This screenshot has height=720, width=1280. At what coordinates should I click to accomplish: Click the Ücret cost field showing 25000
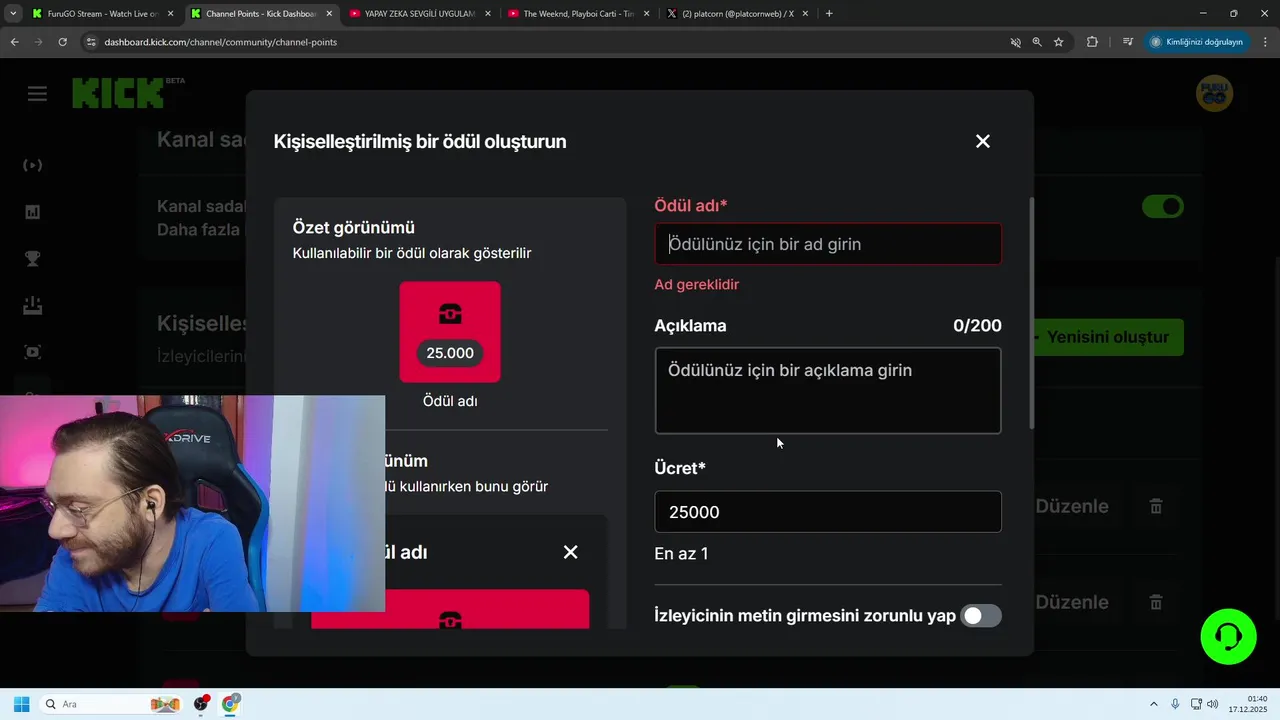(828, 512)
